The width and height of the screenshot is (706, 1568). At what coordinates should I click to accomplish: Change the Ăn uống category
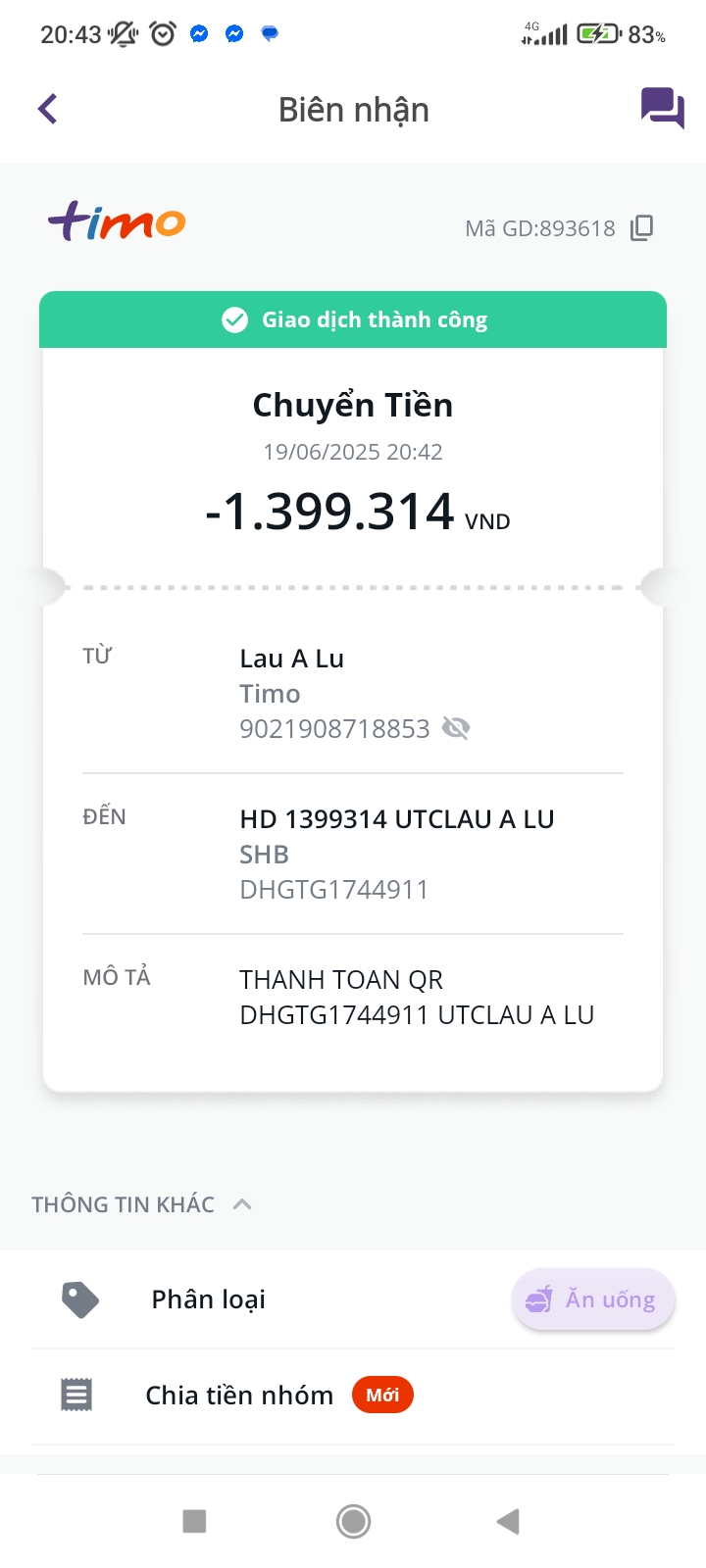click(592, 1299)
